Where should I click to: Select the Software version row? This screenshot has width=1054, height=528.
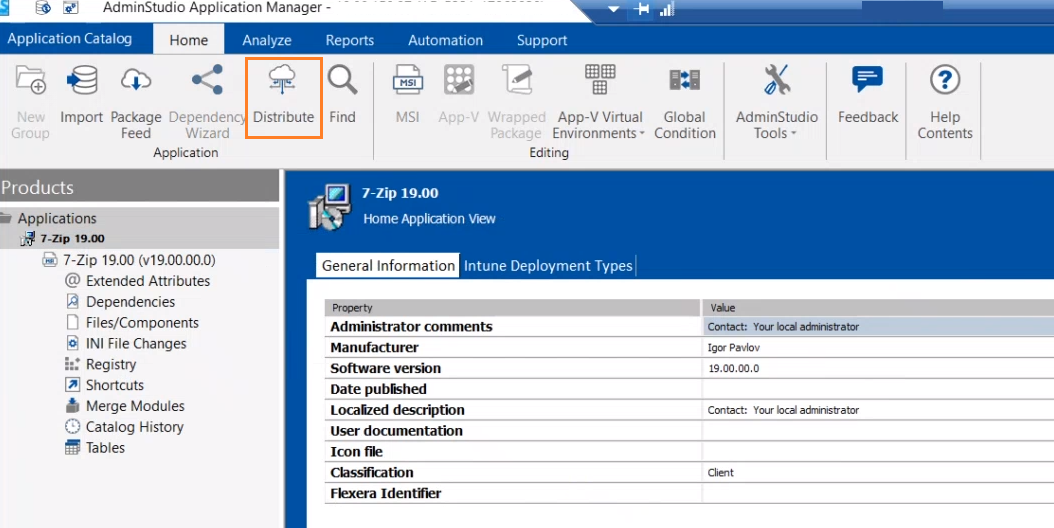pos(689,369)
